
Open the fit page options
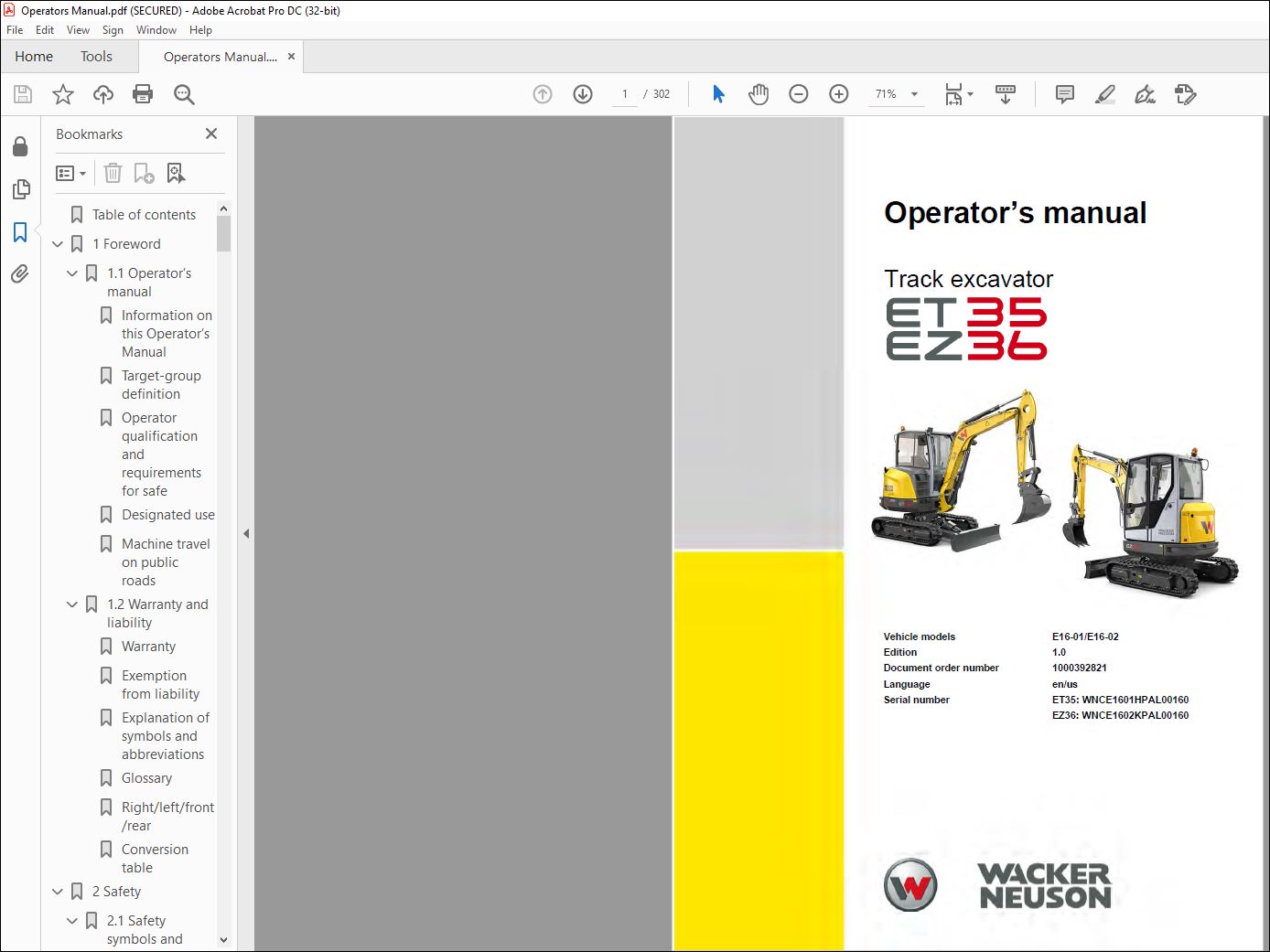(x=959, y=94)
